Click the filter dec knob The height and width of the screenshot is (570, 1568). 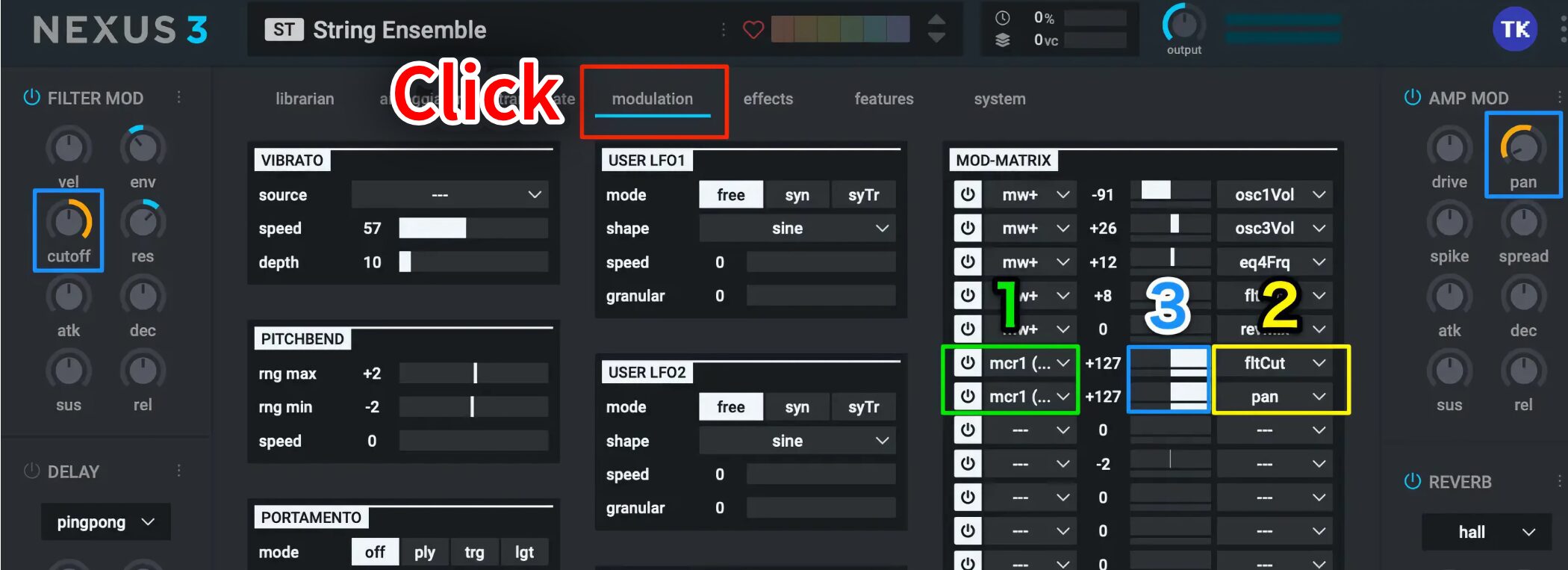[143, 297]
